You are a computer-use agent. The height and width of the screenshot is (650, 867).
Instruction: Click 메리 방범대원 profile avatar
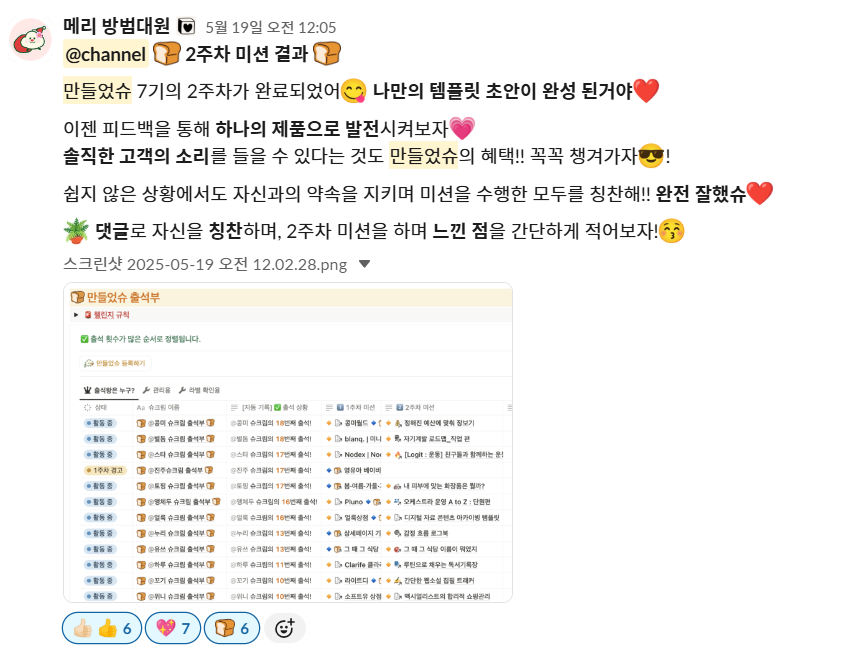tap(30, 39)
